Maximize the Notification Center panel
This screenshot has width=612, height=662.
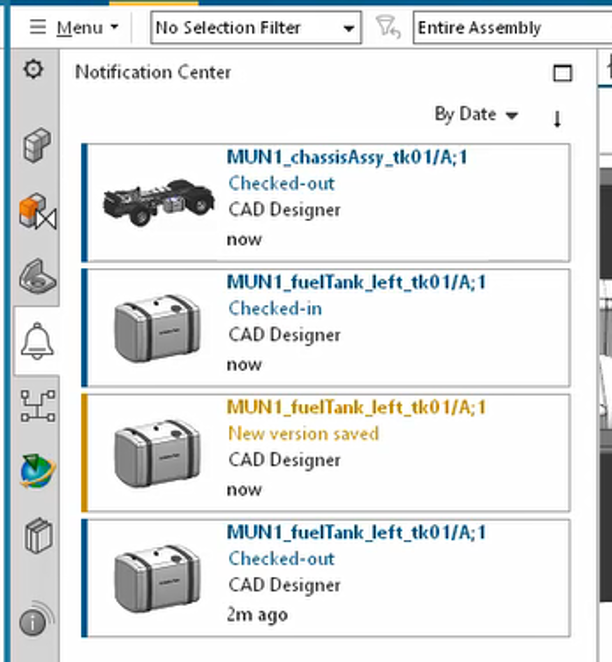562,73
